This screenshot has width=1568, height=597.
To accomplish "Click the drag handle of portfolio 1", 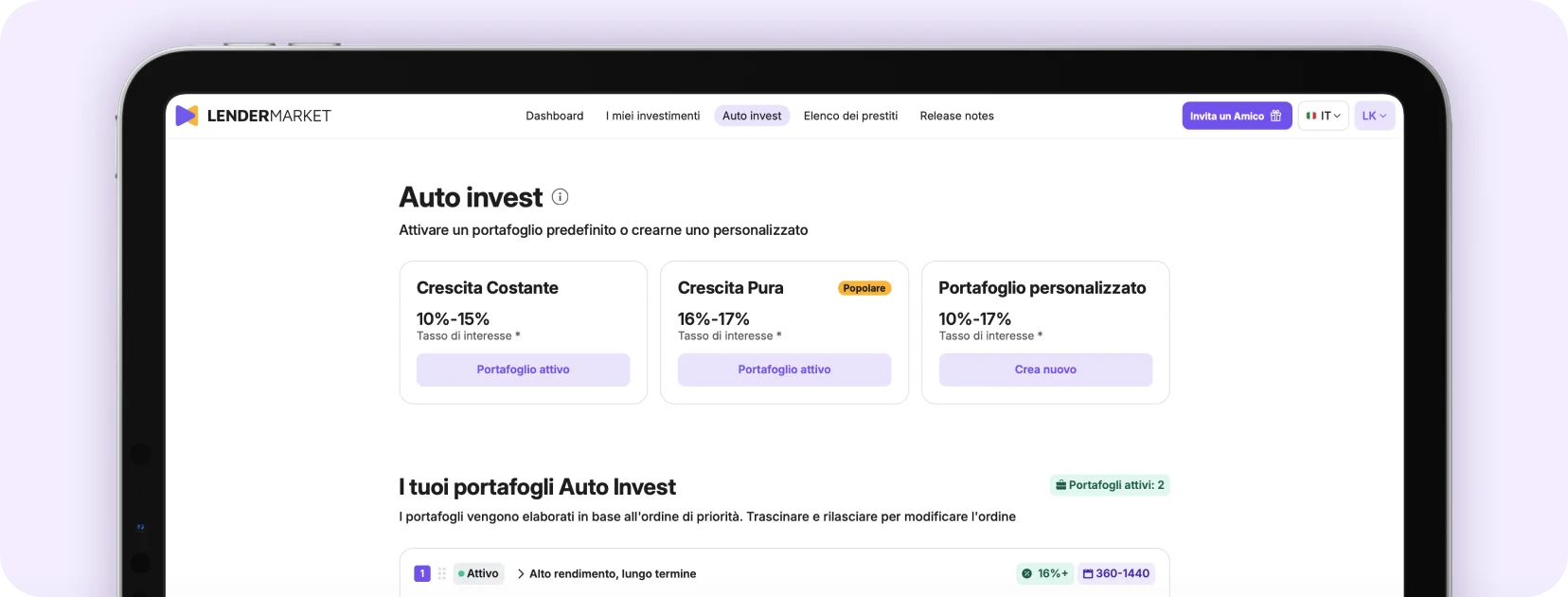I will (441, 573).
